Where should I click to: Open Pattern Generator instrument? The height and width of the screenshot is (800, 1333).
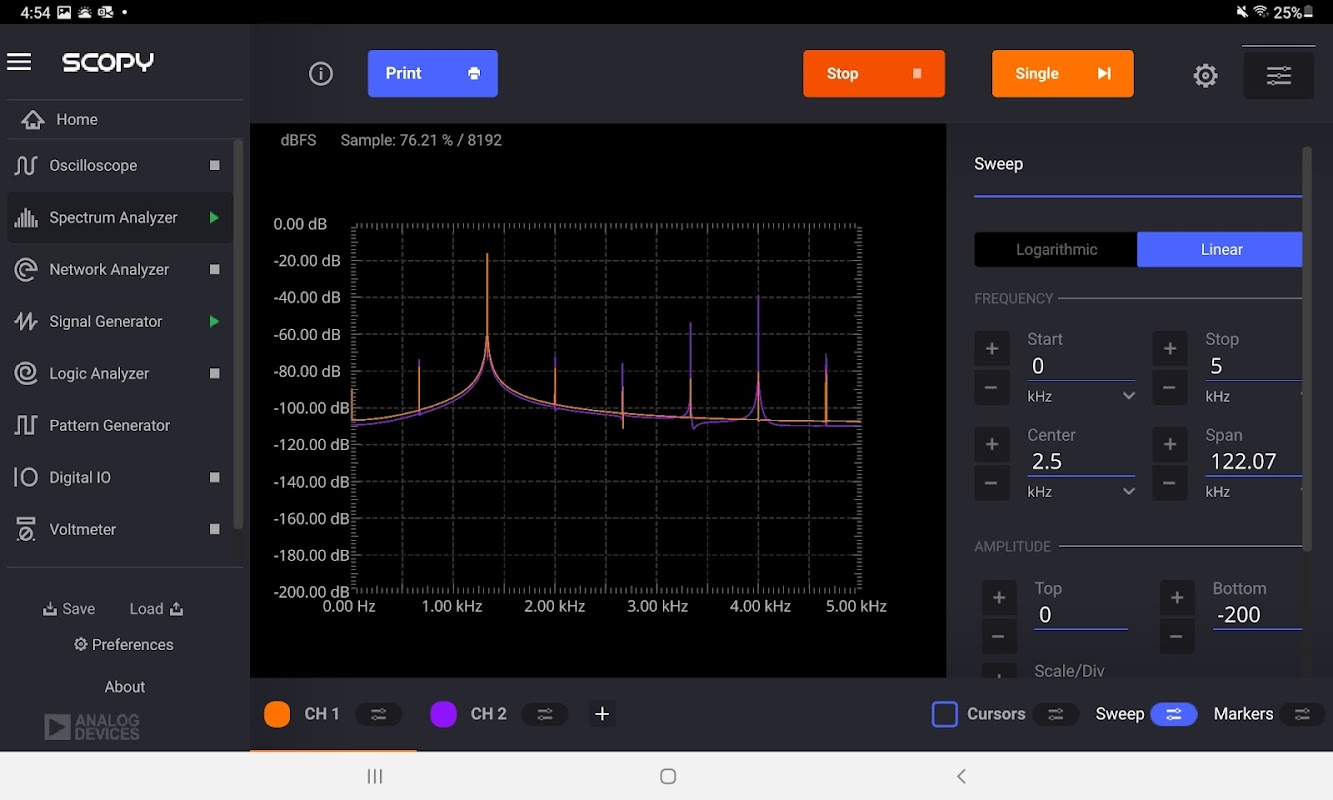120,426
